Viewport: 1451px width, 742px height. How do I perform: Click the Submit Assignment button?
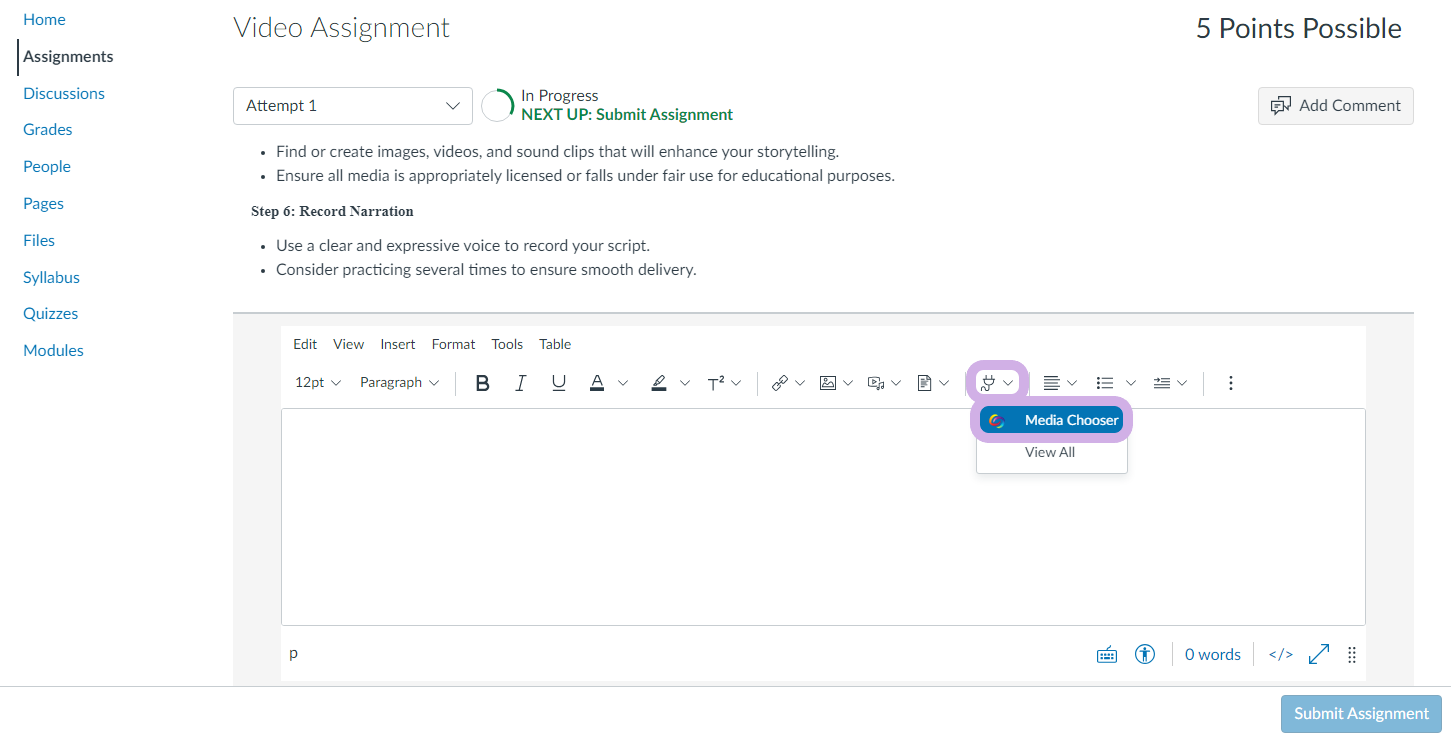coord(1360,714)
